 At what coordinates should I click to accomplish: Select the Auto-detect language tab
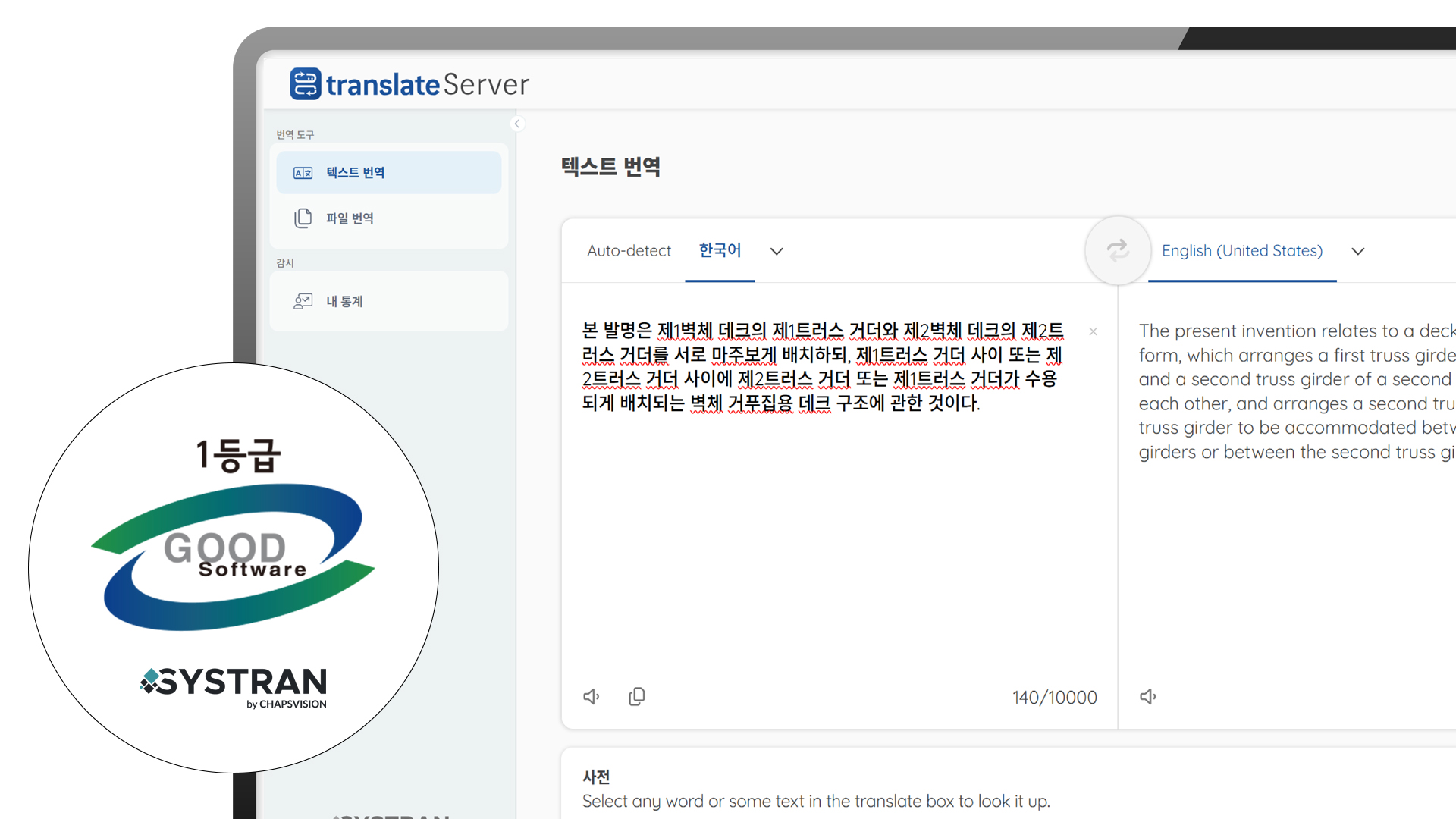point(629,251)
